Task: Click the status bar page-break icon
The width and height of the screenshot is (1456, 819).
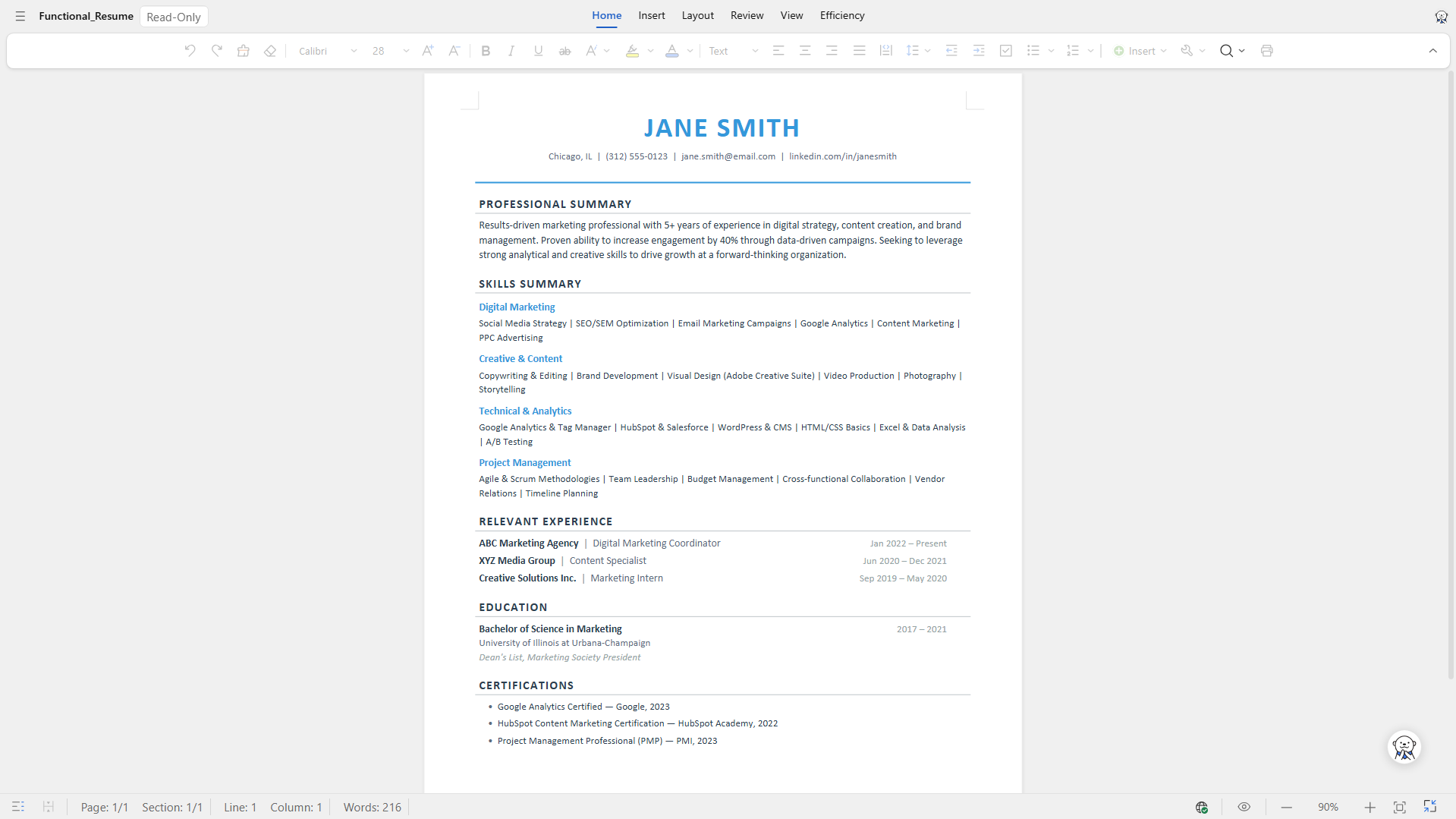Action: pos(48,807)
